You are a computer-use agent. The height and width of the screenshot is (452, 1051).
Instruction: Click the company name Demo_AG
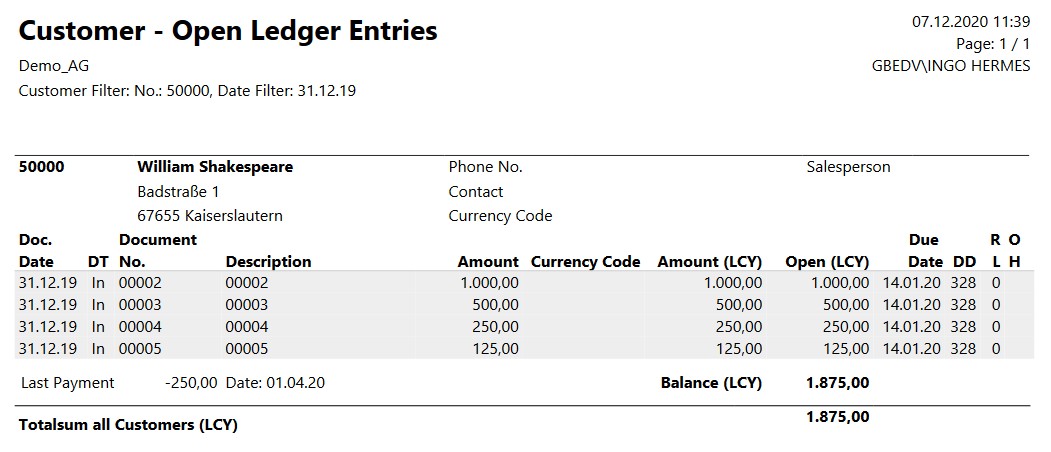54,66
